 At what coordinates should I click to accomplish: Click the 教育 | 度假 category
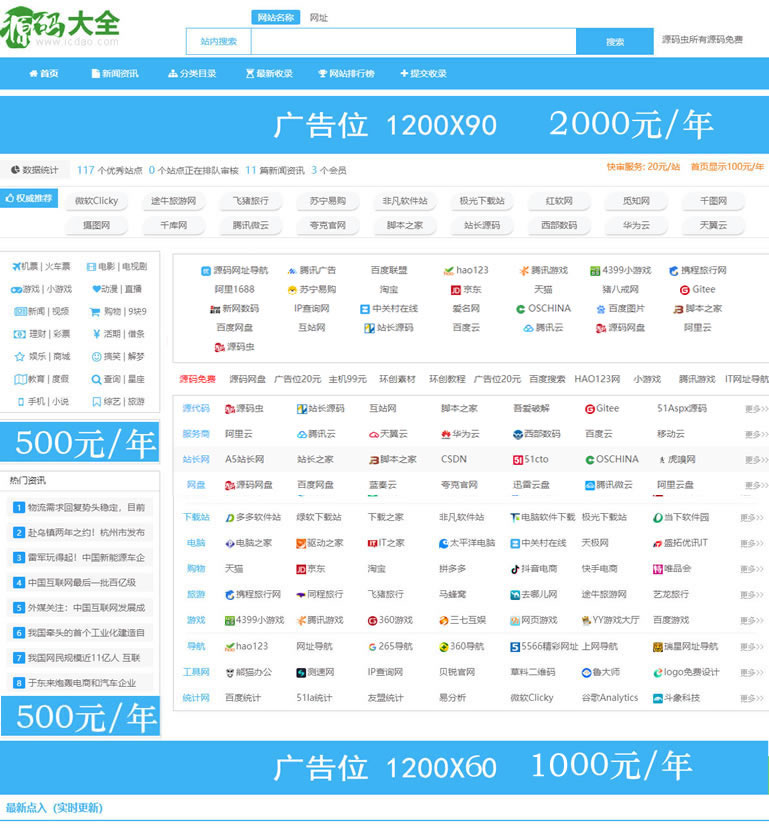[x=41, y=379]
